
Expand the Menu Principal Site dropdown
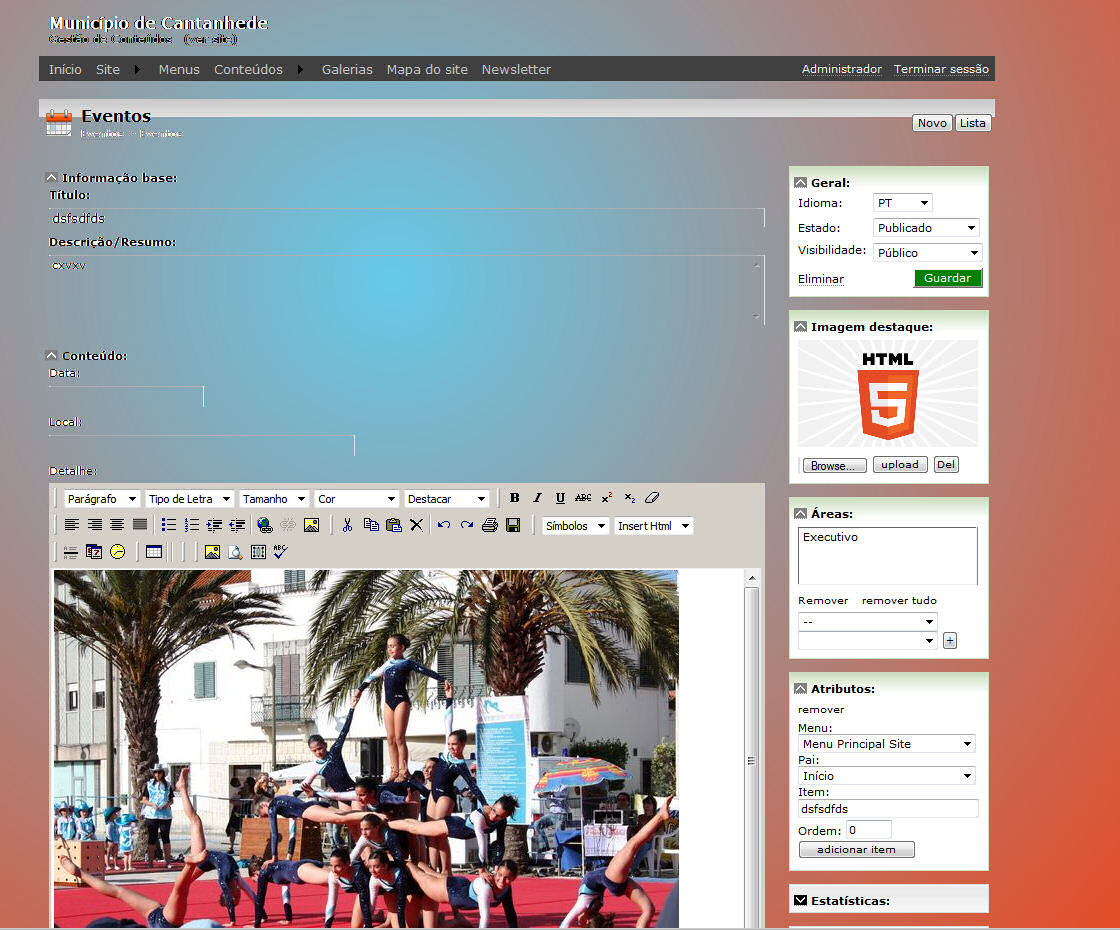pyautogui.click(x=886, y=744)
